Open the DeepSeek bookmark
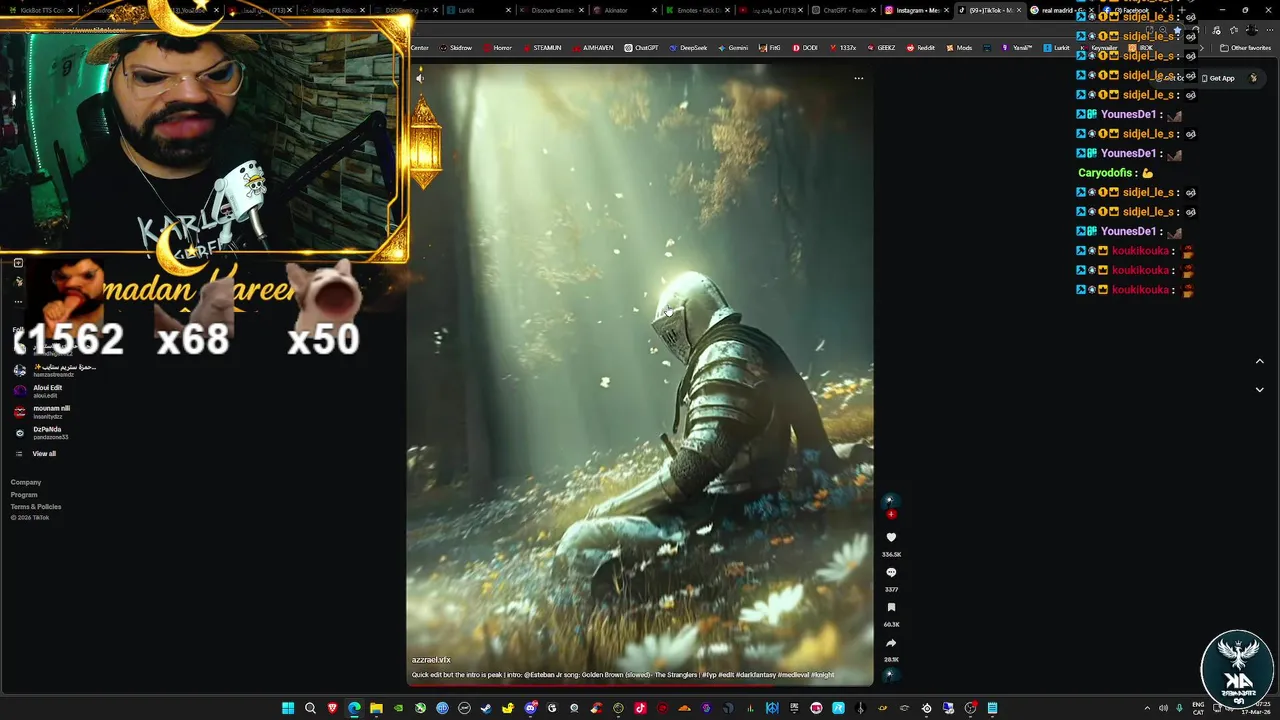 (688, 47)
